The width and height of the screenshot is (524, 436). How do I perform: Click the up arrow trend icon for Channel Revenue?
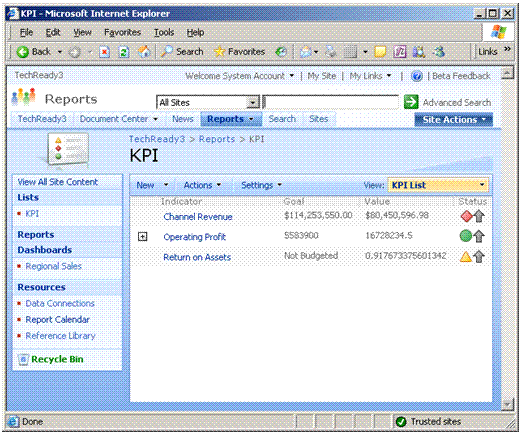(479, 216)
